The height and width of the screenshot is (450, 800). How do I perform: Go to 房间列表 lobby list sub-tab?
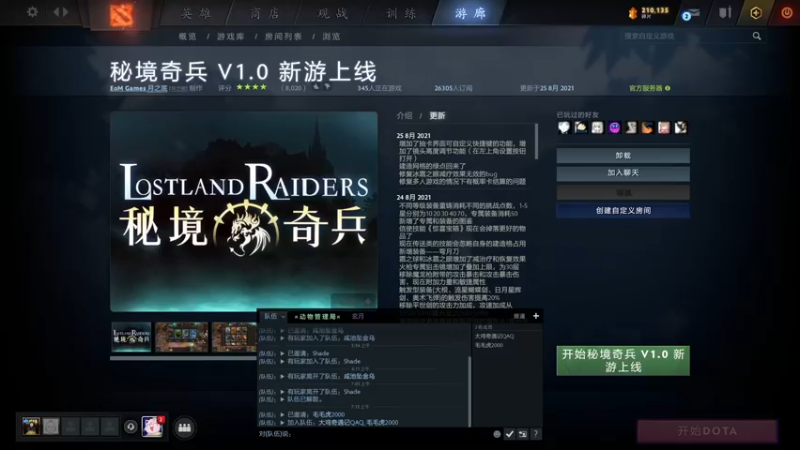pos(283,36)
